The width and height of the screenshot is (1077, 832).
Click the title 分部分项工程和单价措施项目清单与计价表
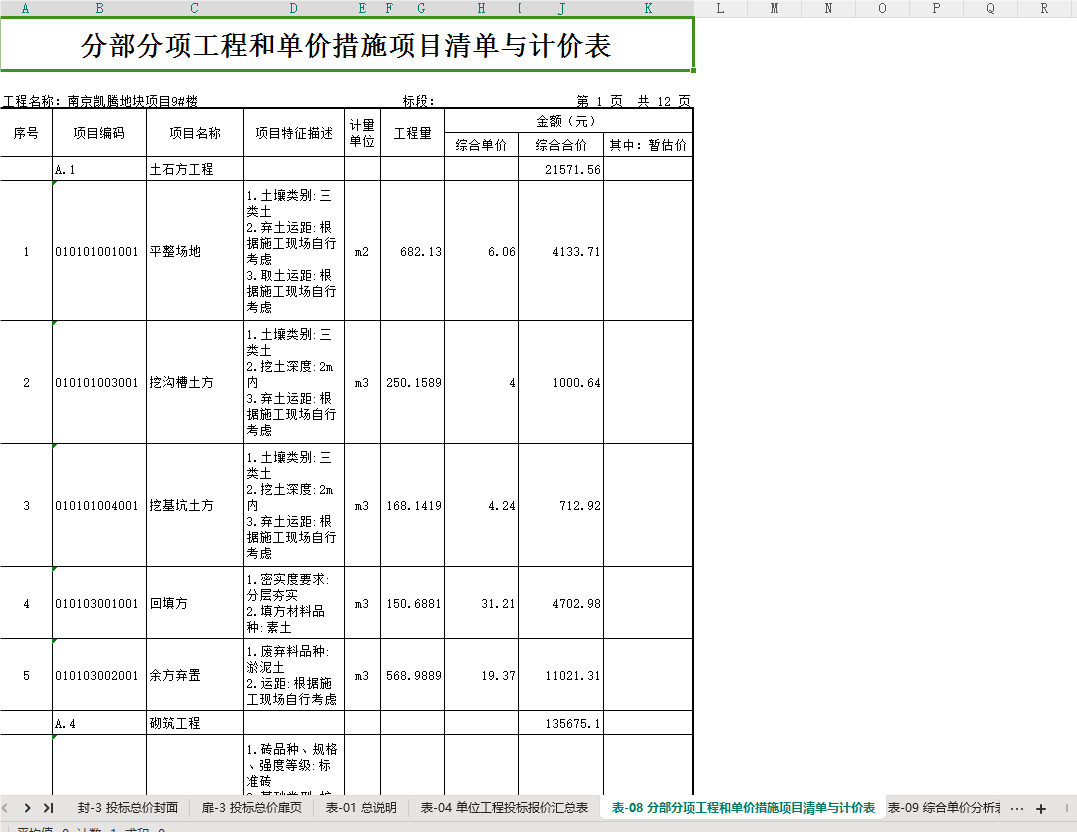pos(346,45)
